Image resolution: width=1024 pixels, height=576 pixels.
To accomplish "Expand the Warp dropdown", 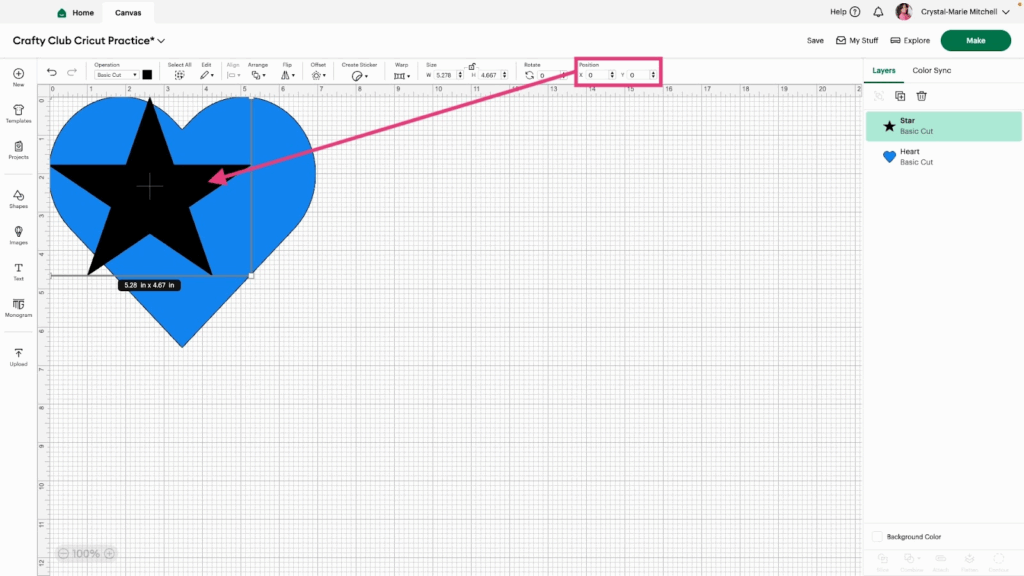I will click(x=402, y=76).
